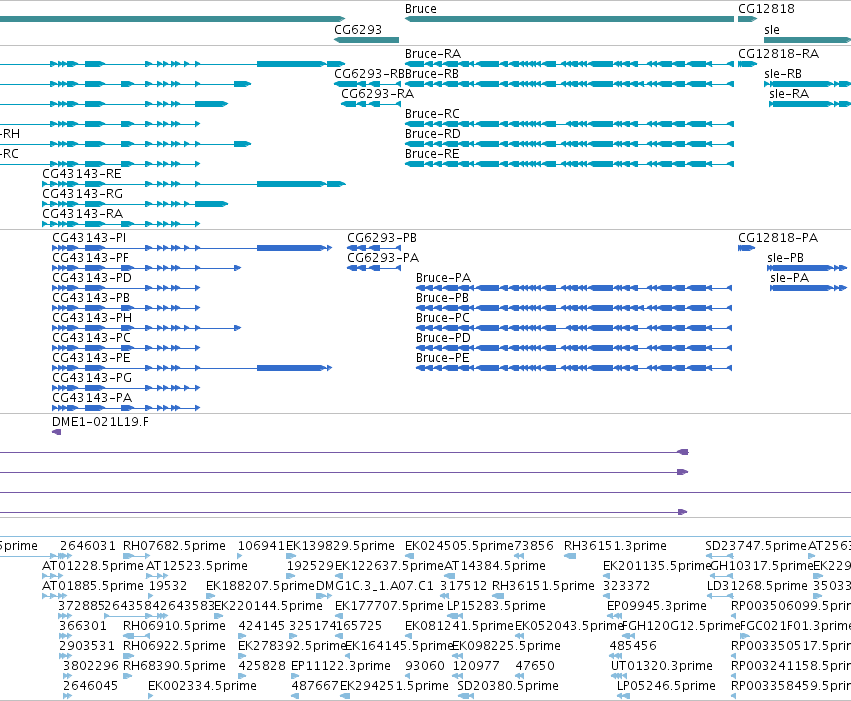
Task: Click the Bruce gene label at top
Action: 421,9
